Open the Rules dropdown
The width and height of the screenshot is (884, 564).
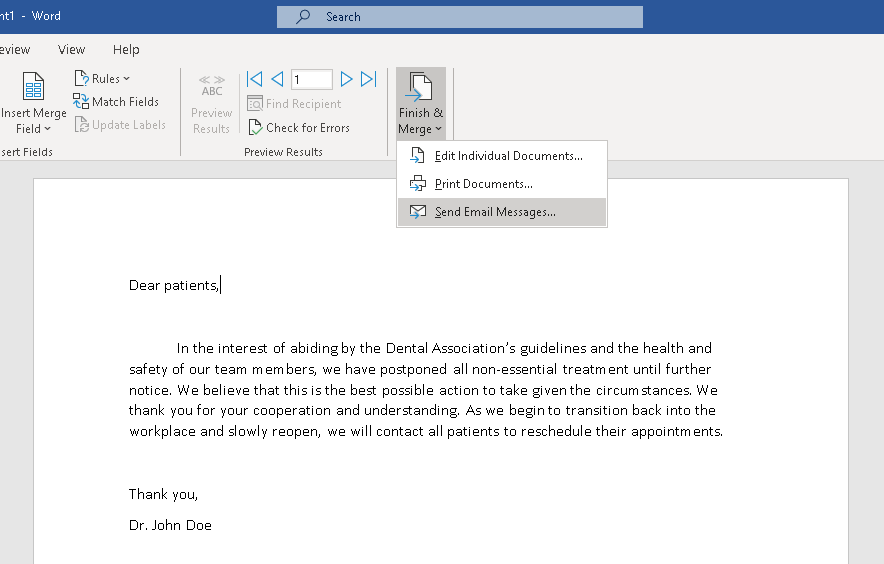[x=103, y=79]
